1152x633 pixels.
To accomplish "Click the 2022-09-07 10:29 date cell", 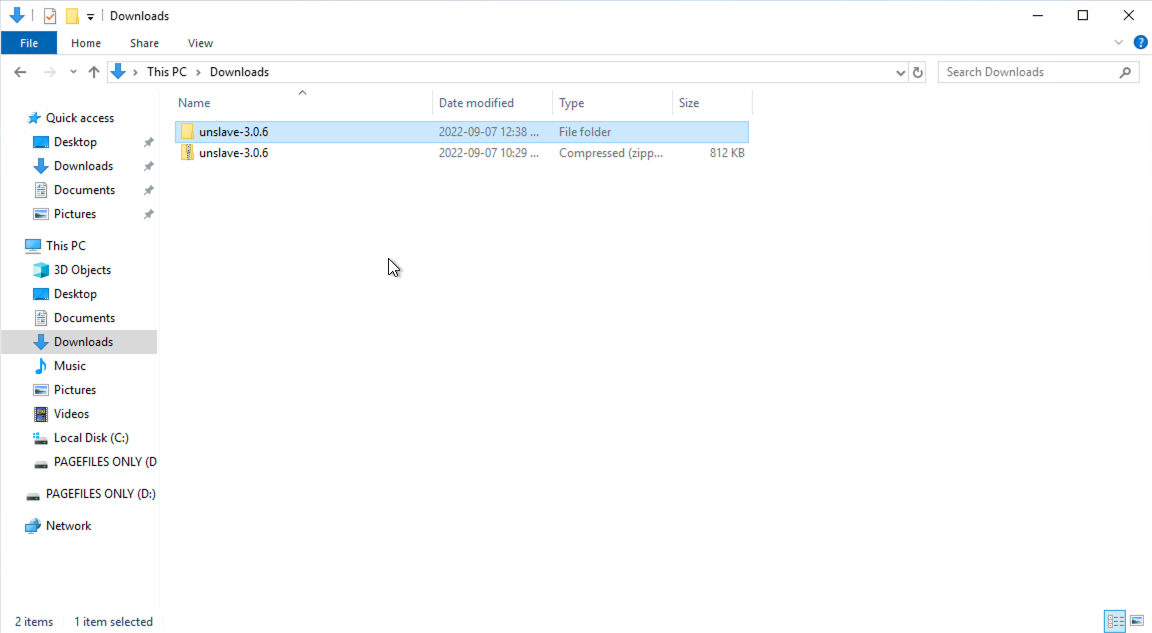I will [489, 153].
